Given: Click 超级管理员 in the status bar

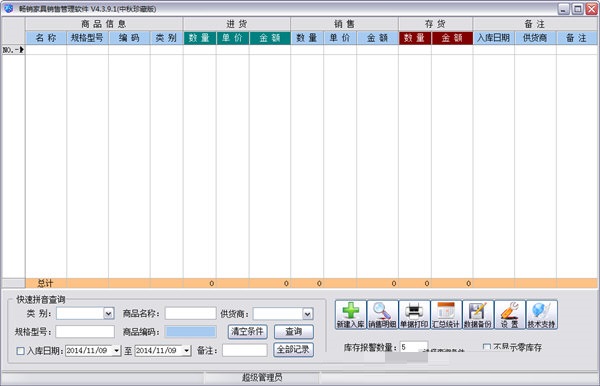Looking at the screenshot, I should 262,378.
